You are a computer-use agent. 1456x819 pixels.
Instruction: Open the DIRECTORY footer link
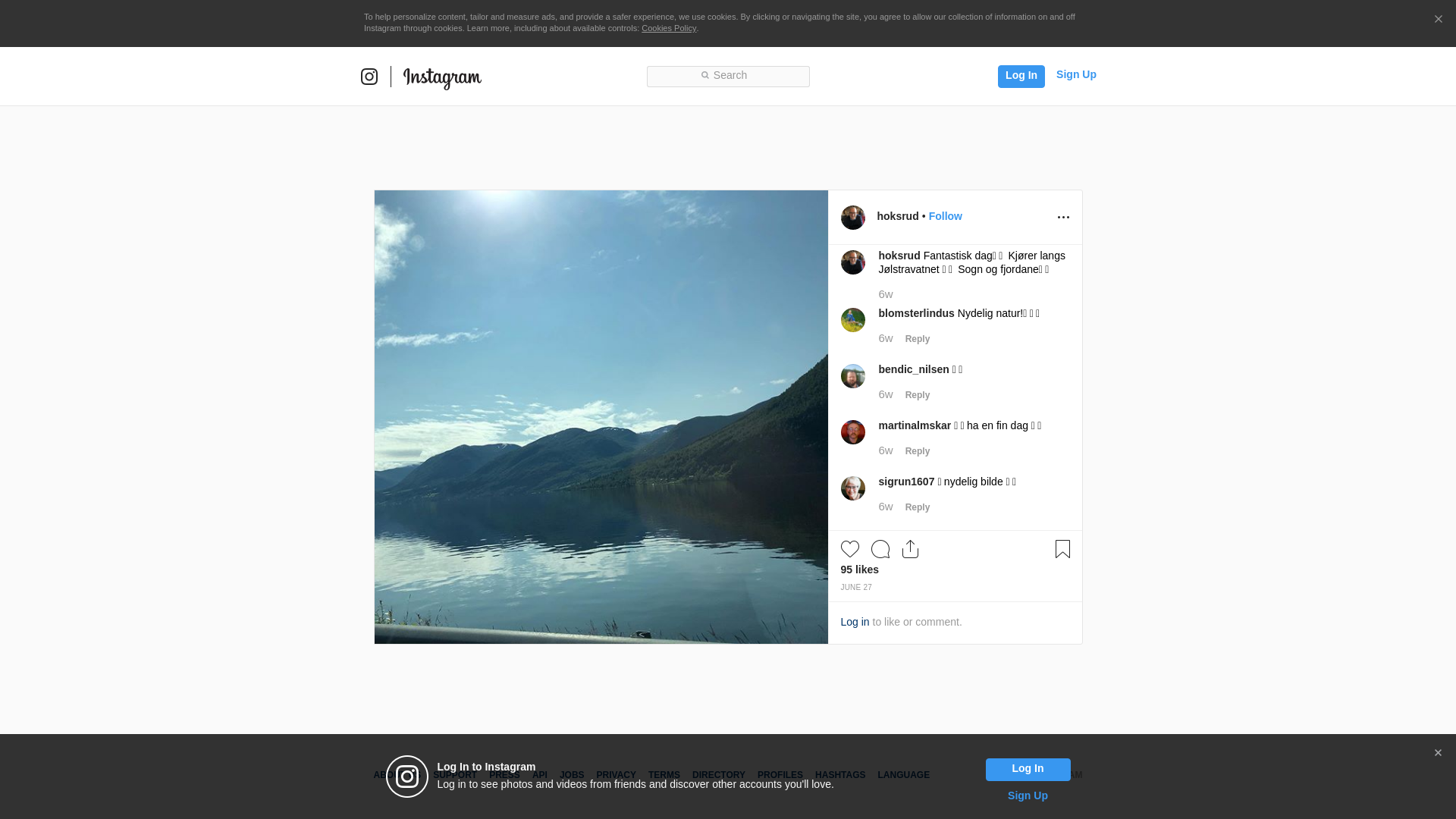[x=718, y=775]
